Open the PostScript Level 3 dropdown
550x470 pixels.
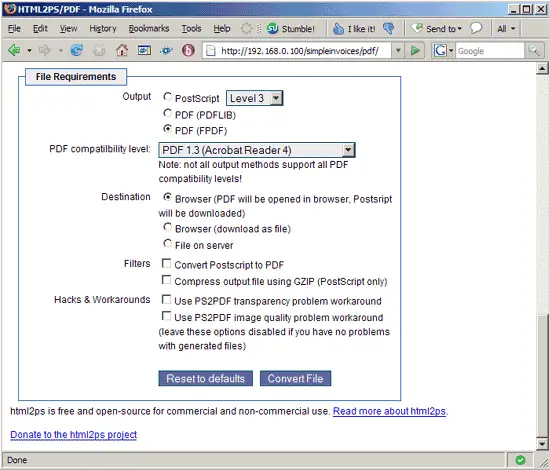click(255, 98)
